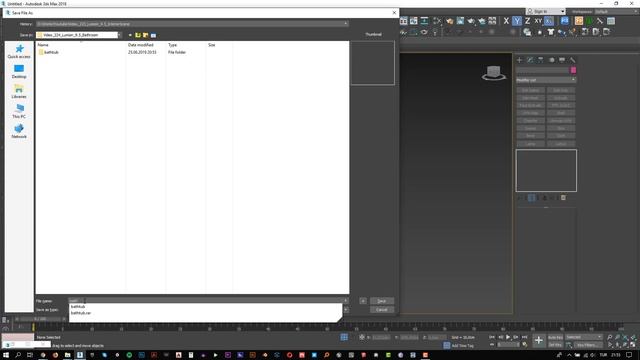Click the plus increment save button
This screenshot has width=640, height=360.
(363, 301)
